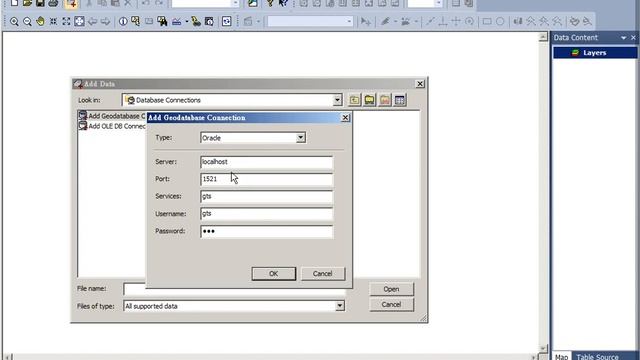Viewport: 640px width, 360px height.
Task: Click the Save diskette toolbar icon
Action: tap(40, 3)
